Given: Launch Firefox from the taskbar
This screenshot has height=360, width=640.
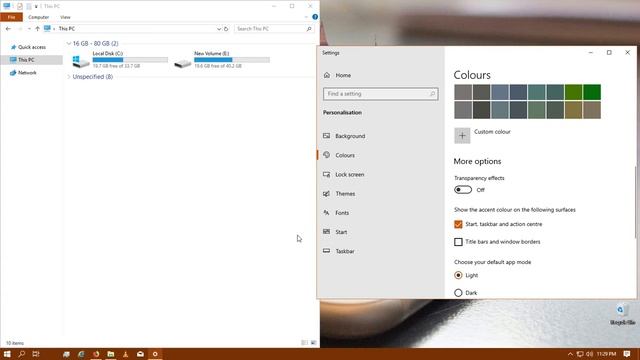Looking at the screenshot, I should [x=96, y=354].
